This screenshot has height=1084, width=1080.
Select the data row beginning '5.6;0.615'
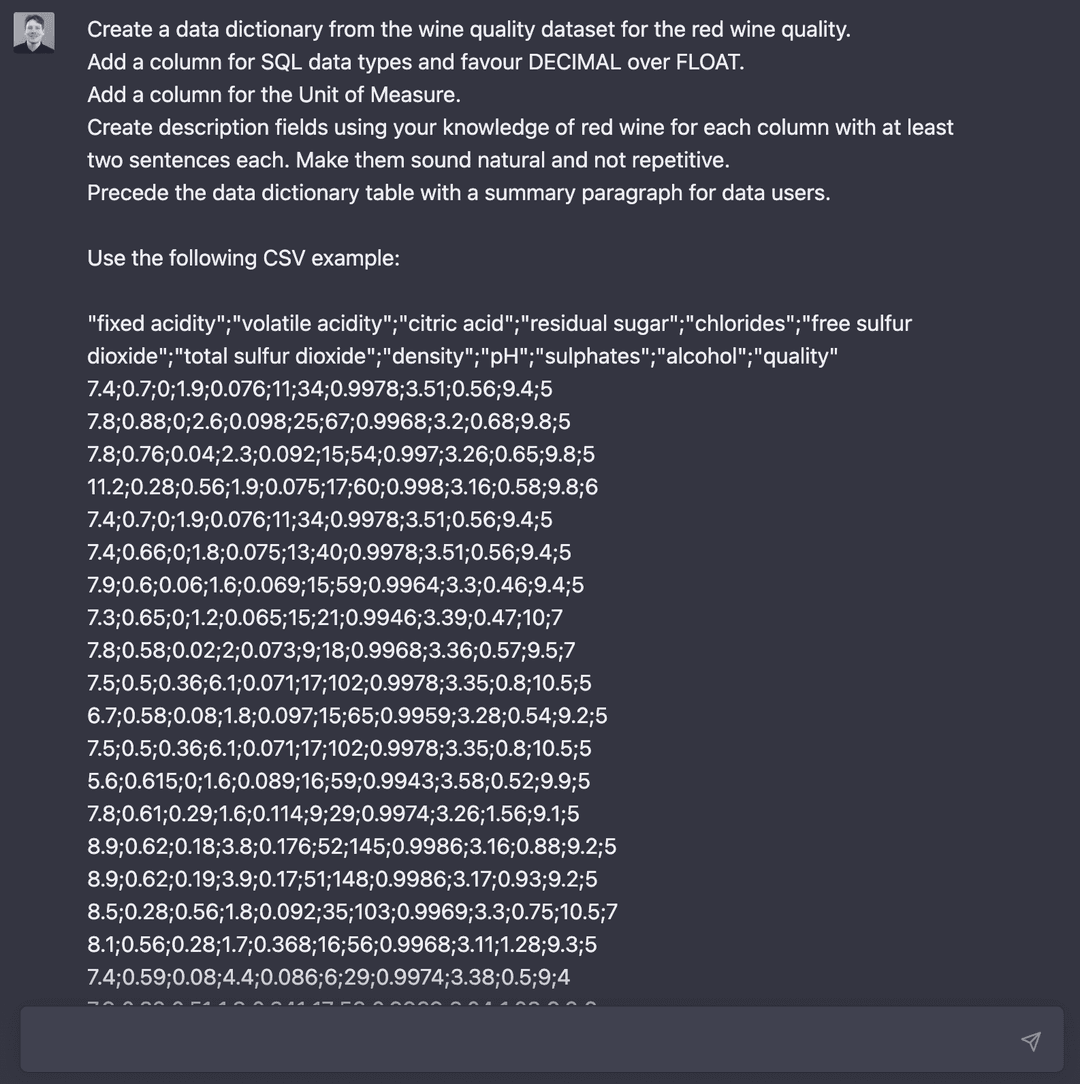pos(336,781)
